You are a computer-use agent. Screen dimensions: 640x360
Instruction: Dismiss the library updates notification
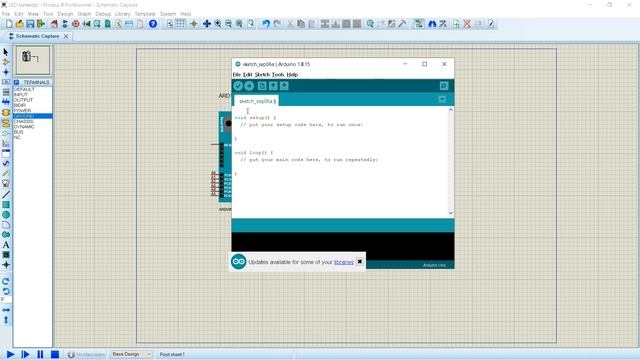[x=360, y=262]
